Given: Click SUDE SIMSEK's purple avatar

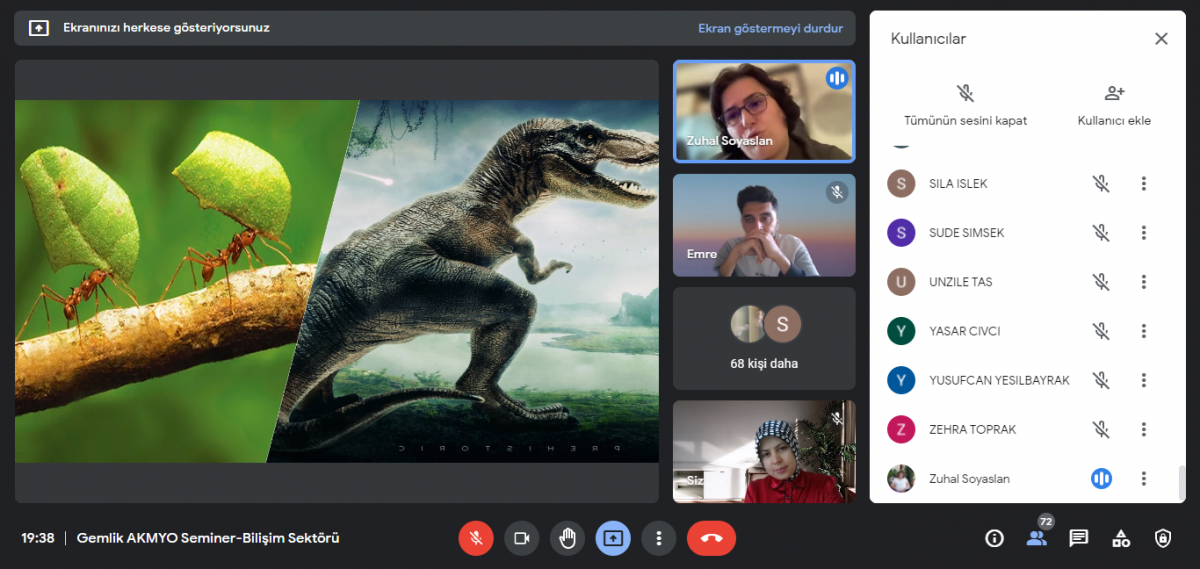Looking at the screenshot, I should (x=901, y=233).
